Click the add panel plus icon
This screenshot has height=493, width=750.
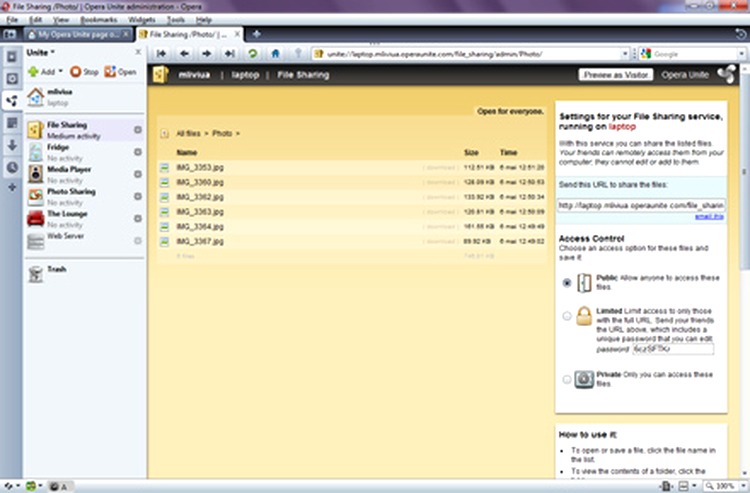12,187
